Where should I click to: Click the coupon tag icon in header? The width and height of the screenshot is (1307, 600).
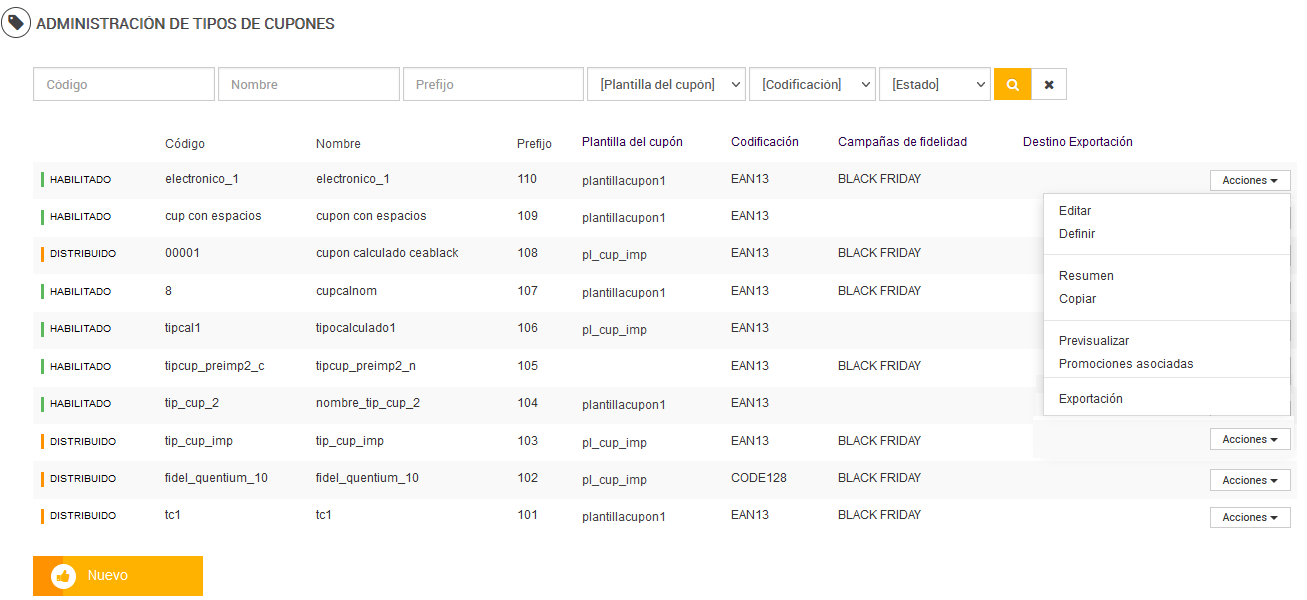point(16,23)
